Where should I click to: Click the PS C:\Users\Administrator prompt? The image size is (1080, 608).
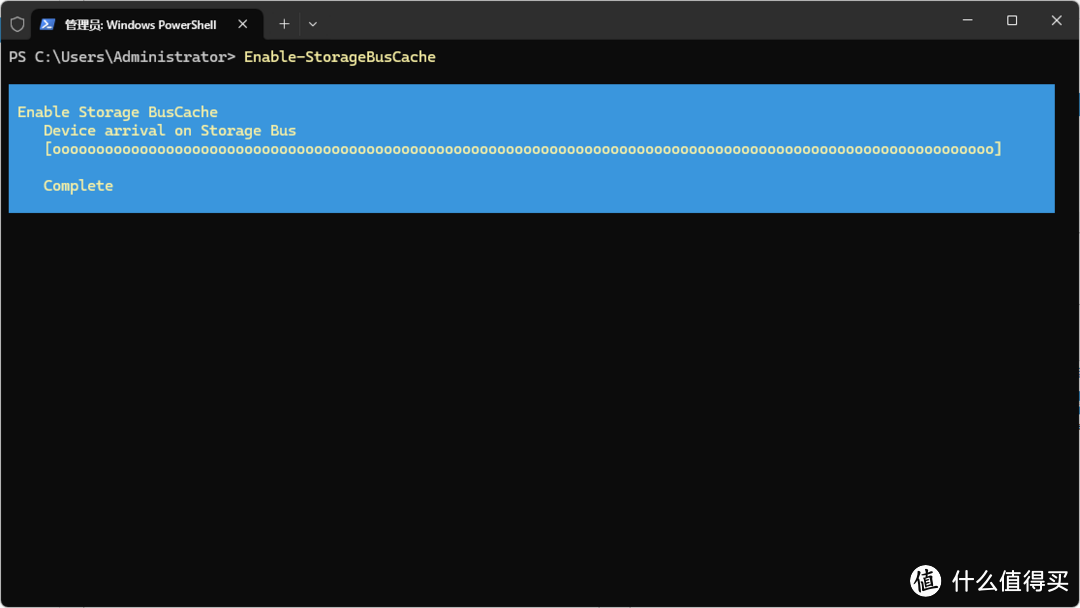tap(122, 57)
